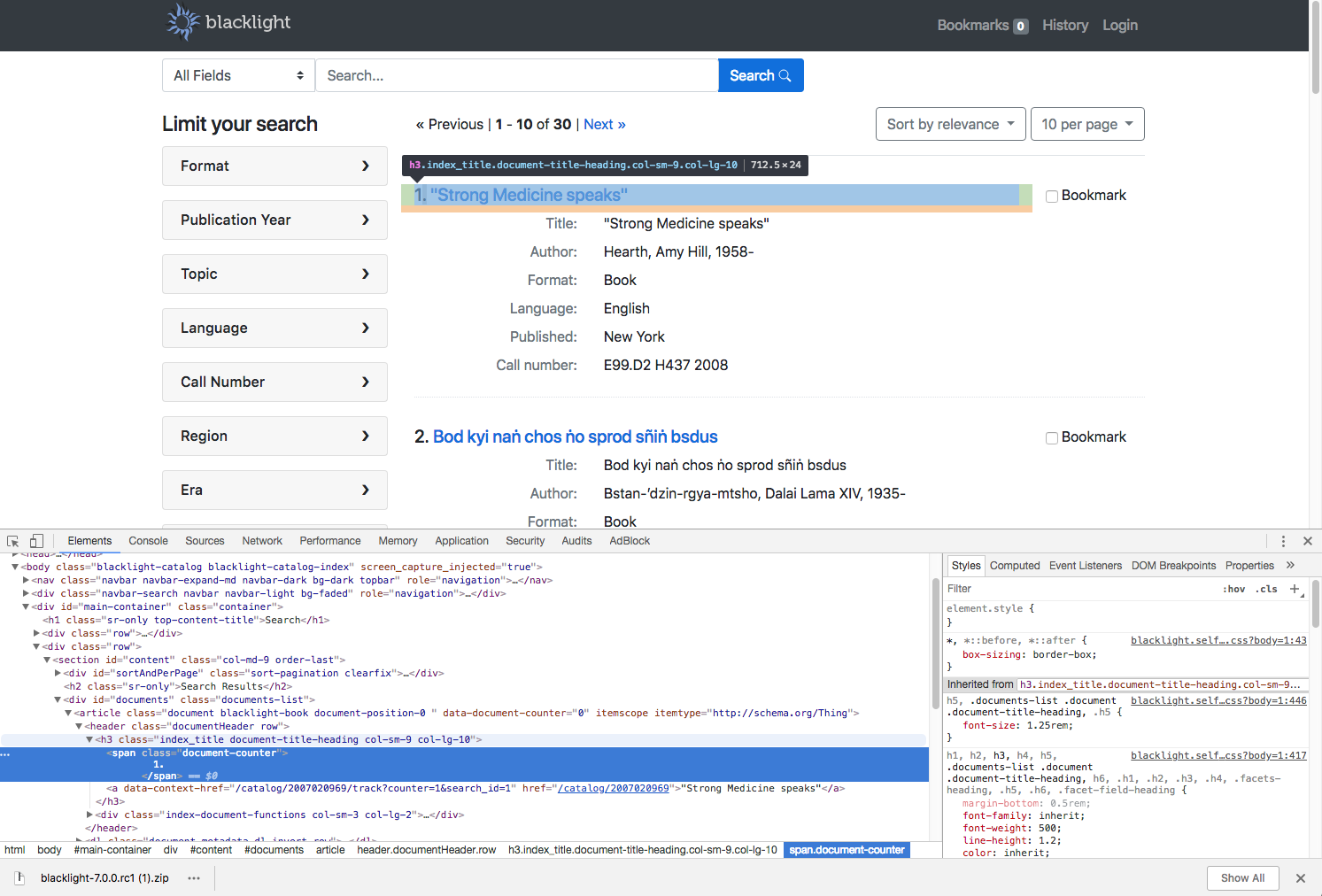Click blacklight.self css body=1:446 link
Screen dimensions: 1322x896
(1218, 700)
